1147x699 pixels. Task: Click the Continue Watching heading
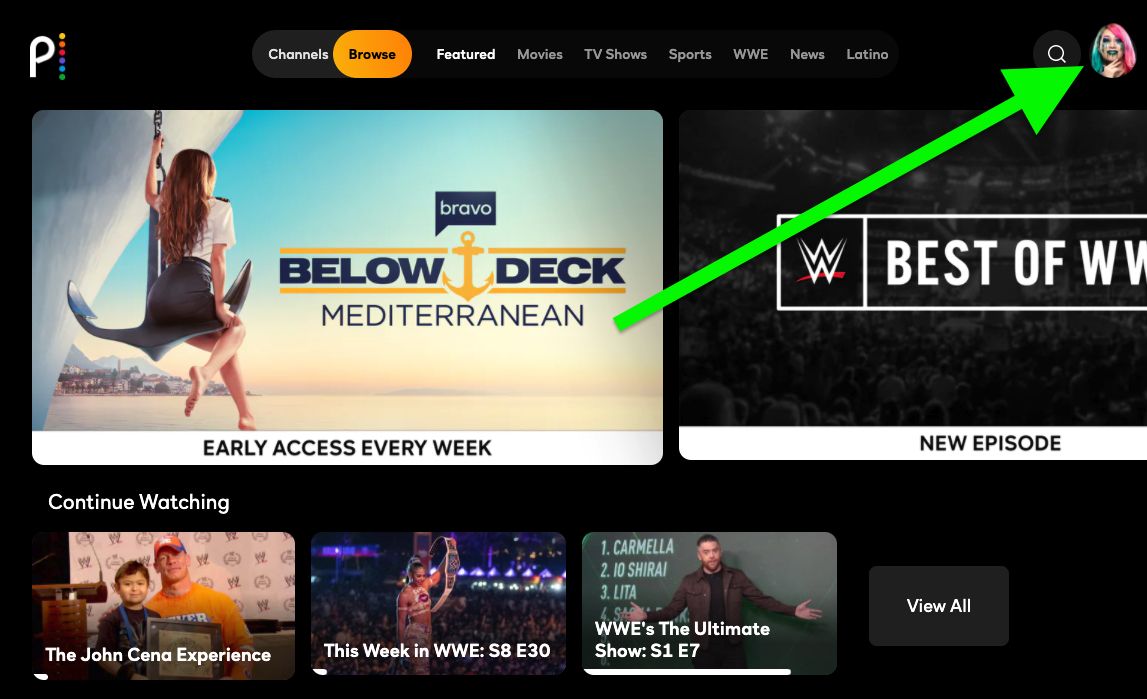[139, 502]
